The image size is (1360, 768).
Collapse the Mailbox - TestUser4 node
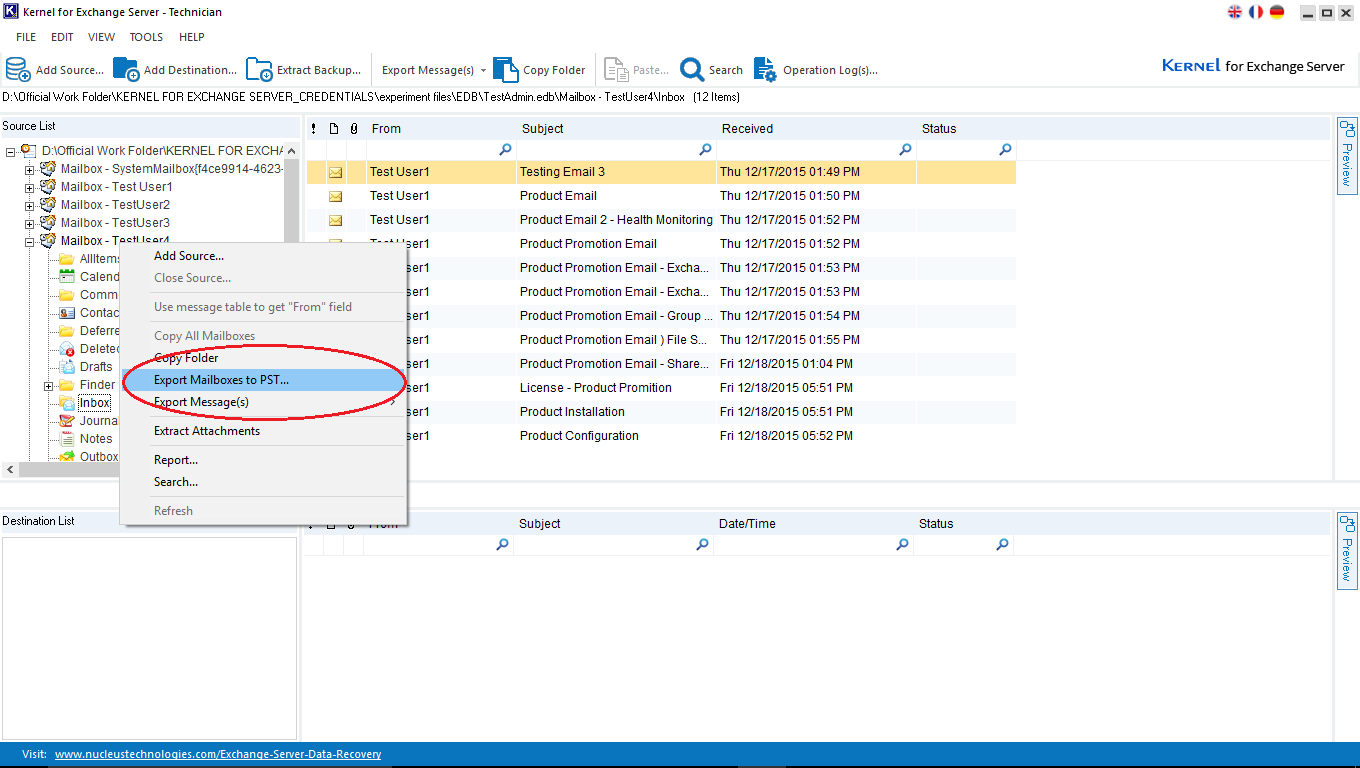tap(30, 241)
